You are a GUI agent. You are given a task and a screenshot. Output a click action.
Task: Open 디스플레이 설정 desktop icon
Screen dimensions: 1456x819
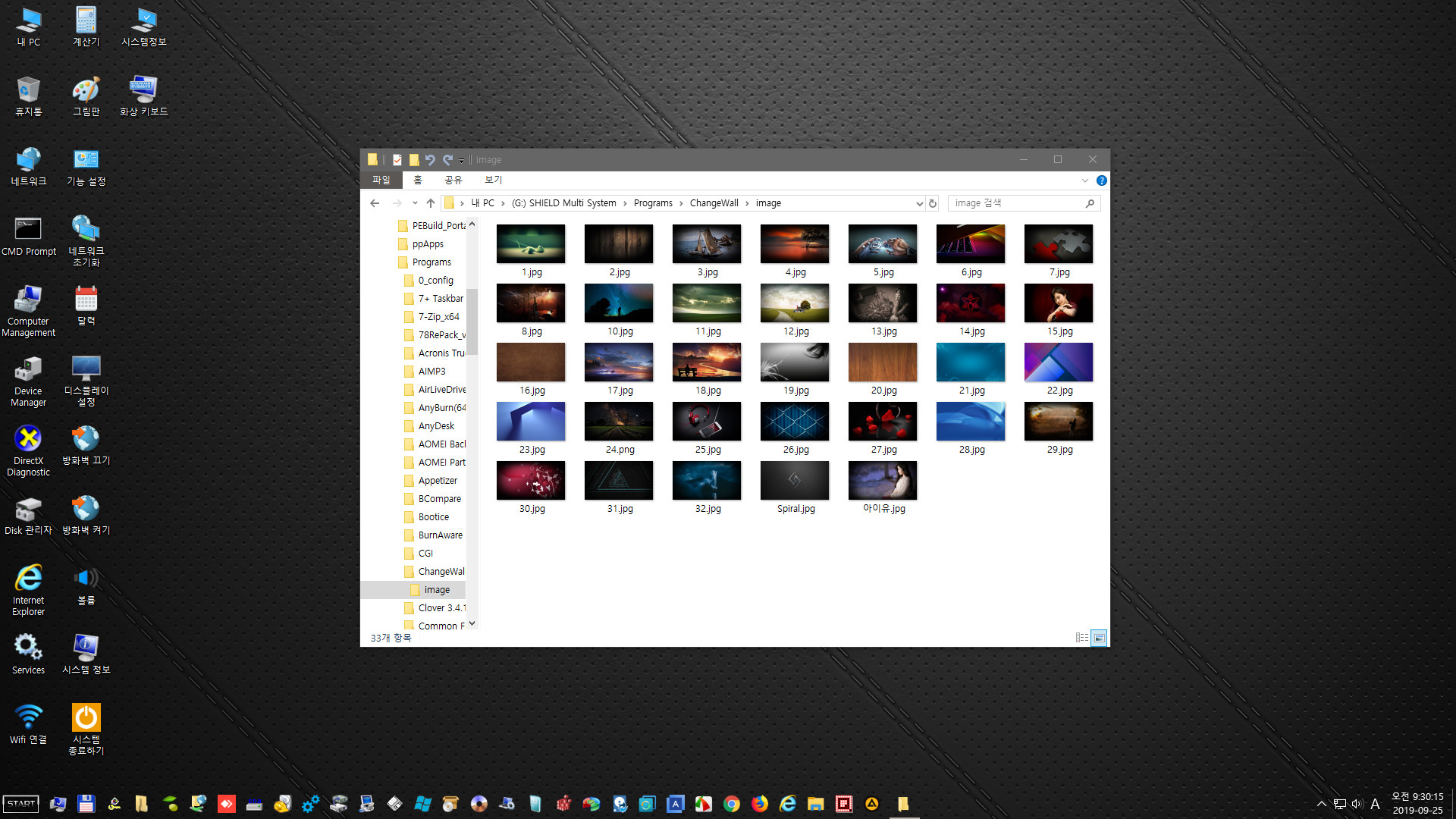coord(86,381)
